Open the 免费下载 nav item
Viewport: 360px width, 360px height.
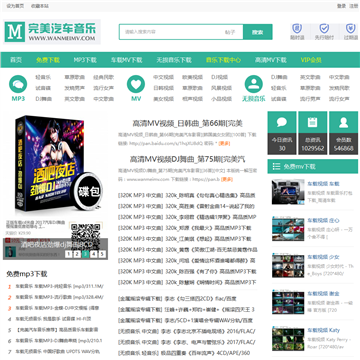[48, 60]
